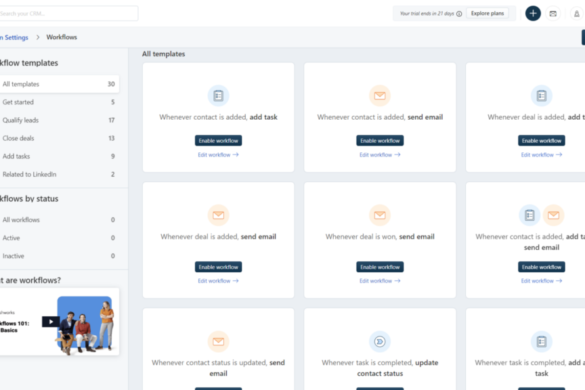Open the notifications bell icon
Viewport: 585px width, 390px height.
pyautogui.click(x=577, y=13)
